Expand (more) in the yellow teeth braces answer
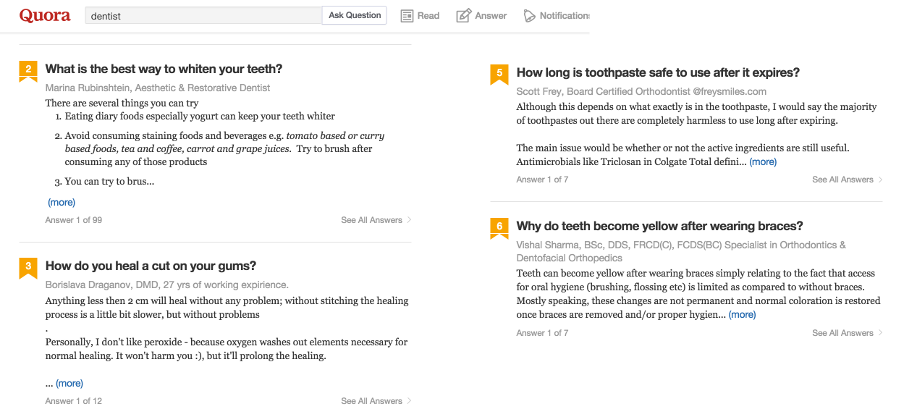900x417 pixels. pyautogui.click(x=742, y=315)
